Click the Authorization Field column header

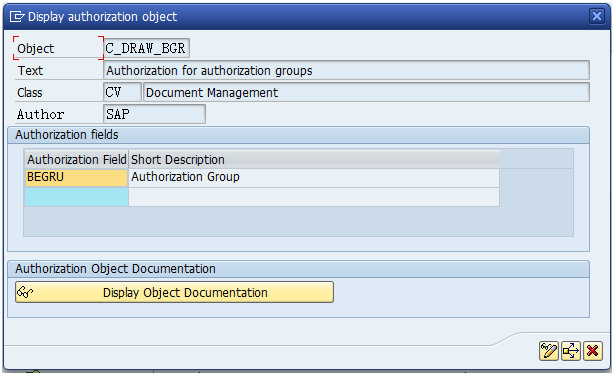click(x=76, y=159)
